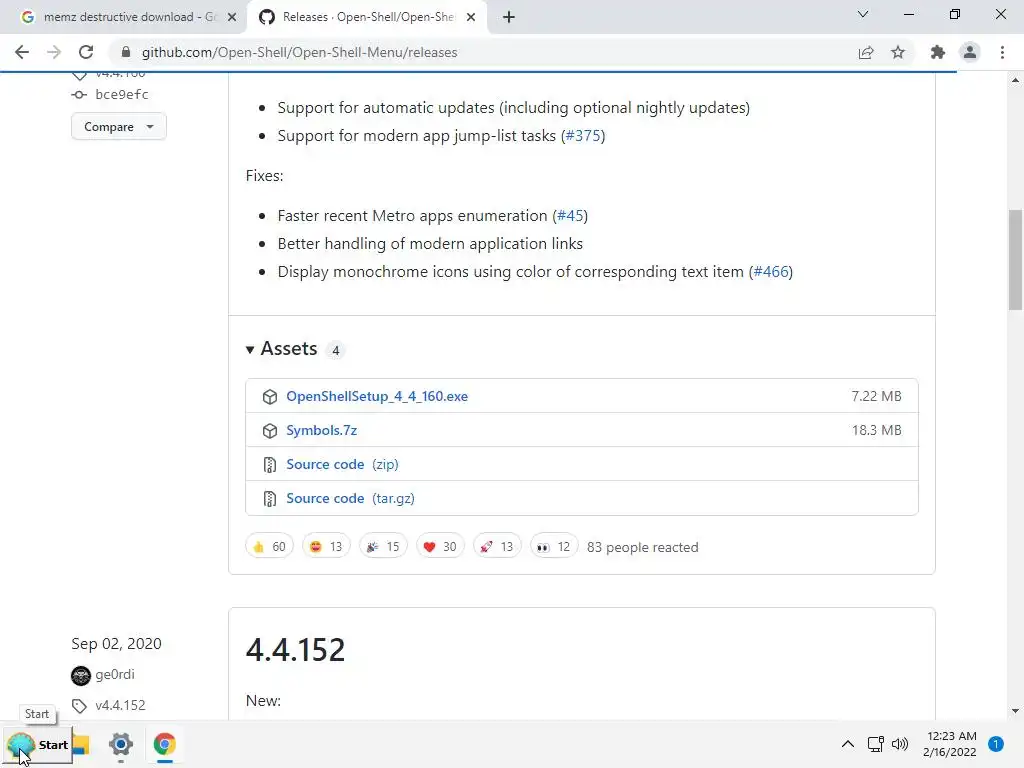Click the scrollbar down arrow
This screenshot has height=768, width=1024.
[x=1015, y=711]
